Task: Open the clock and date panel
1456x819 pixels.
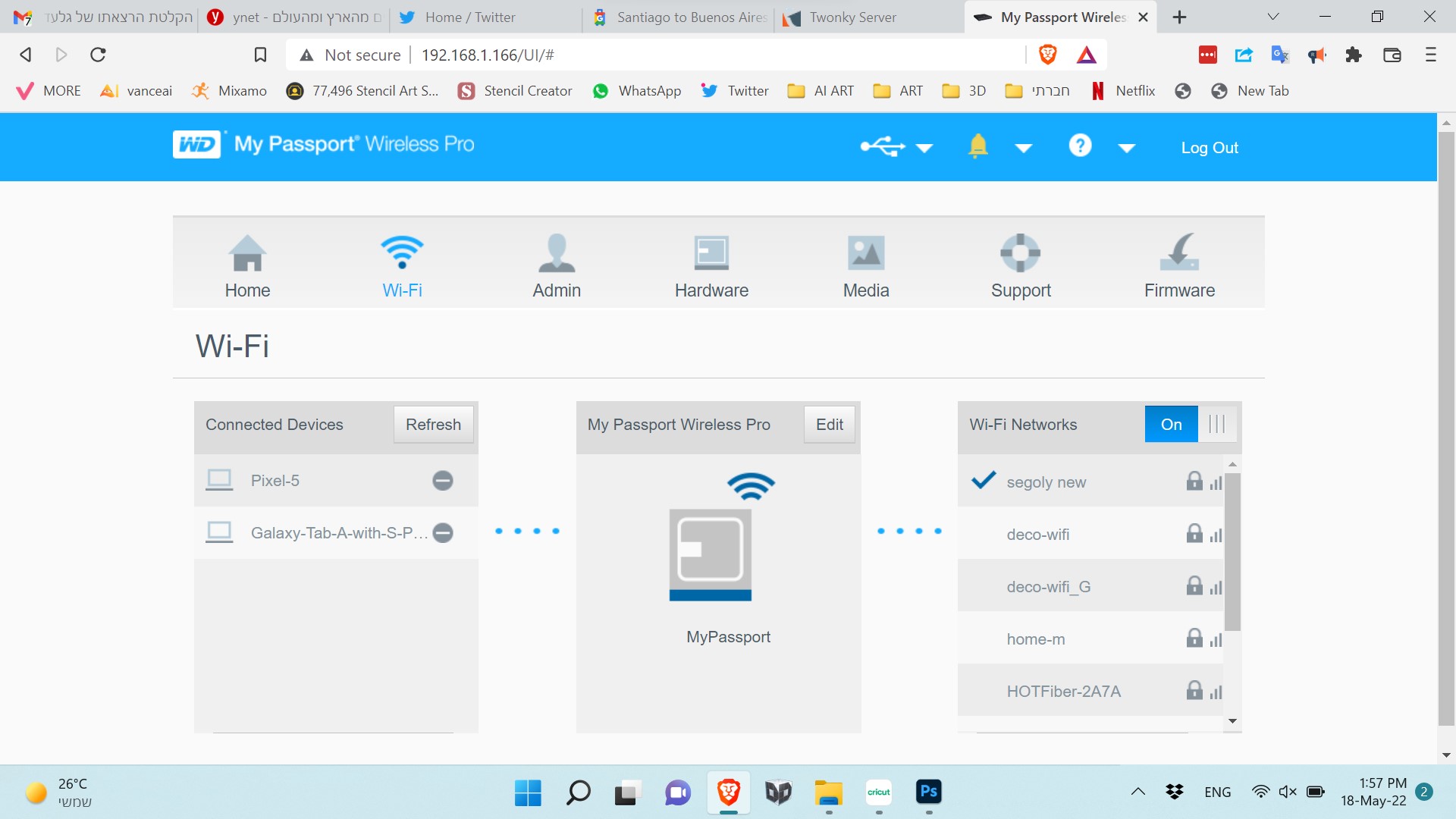Action: coord(1373,792)
